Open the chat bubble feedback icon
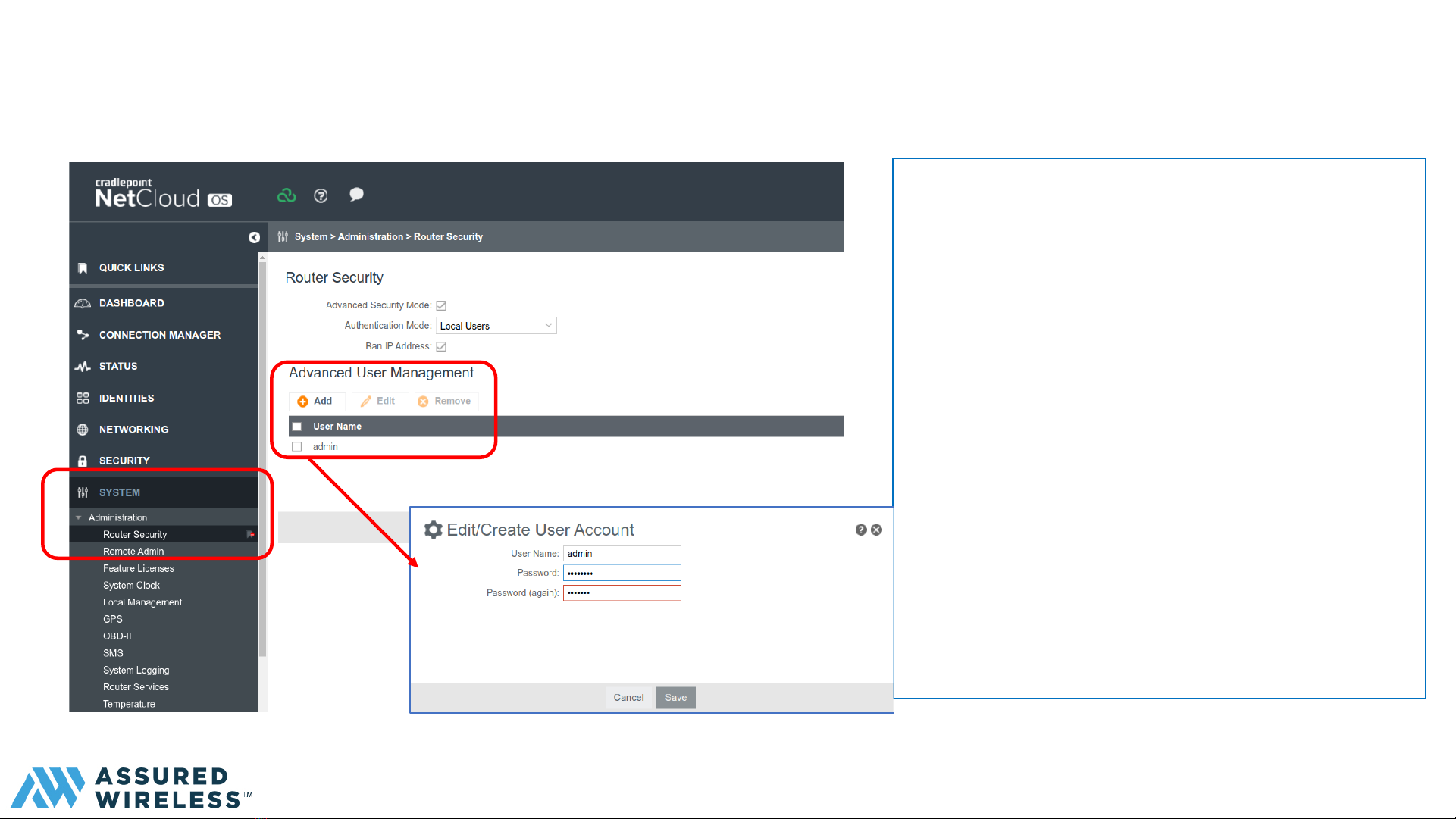1456x819 pixels. click(x=356, y=195)
